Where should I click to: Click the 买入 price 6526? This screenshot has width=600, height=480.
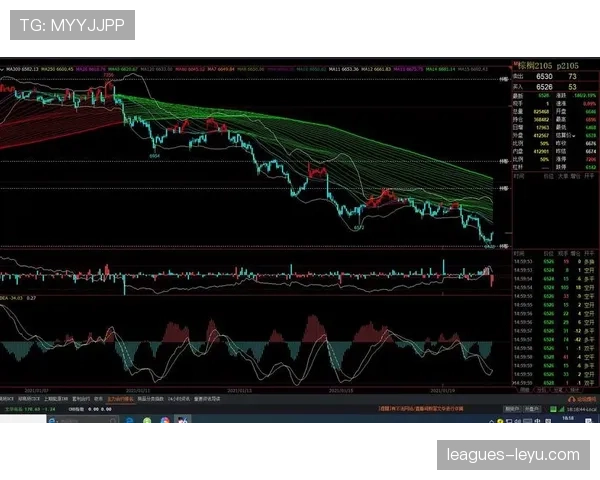545,87
